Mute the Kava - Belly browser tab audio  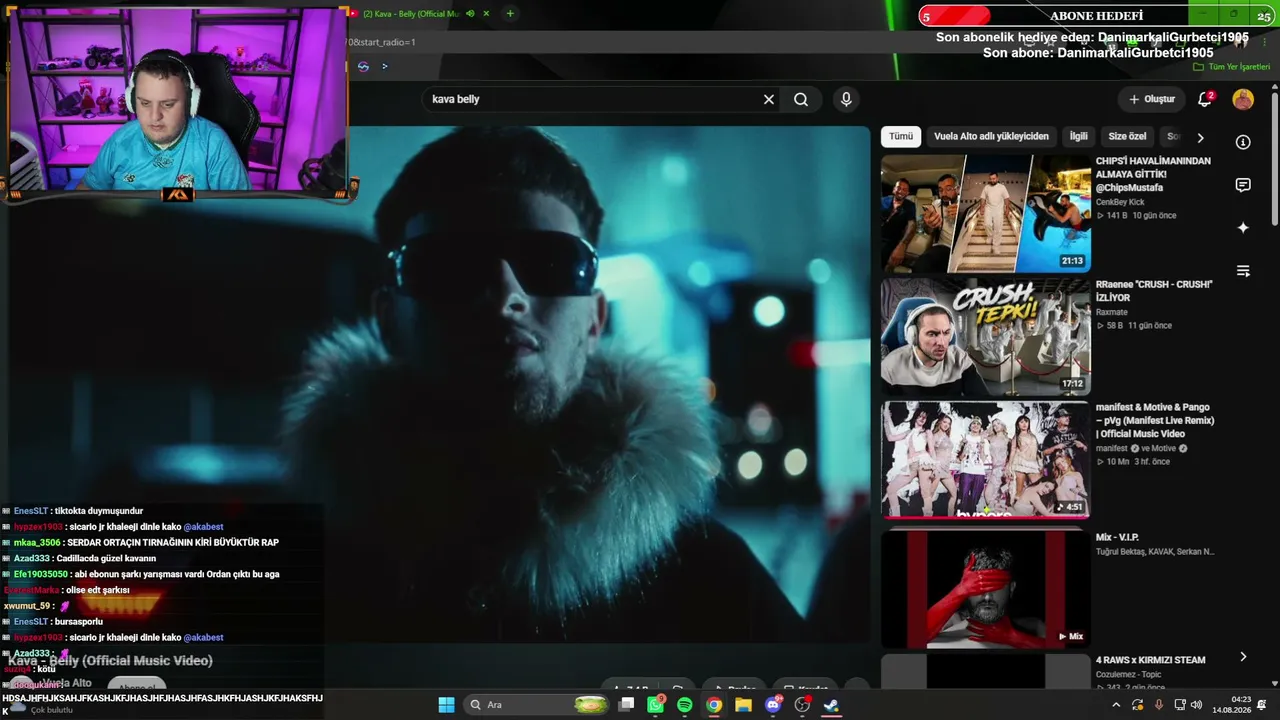click(x=470, y=14)
